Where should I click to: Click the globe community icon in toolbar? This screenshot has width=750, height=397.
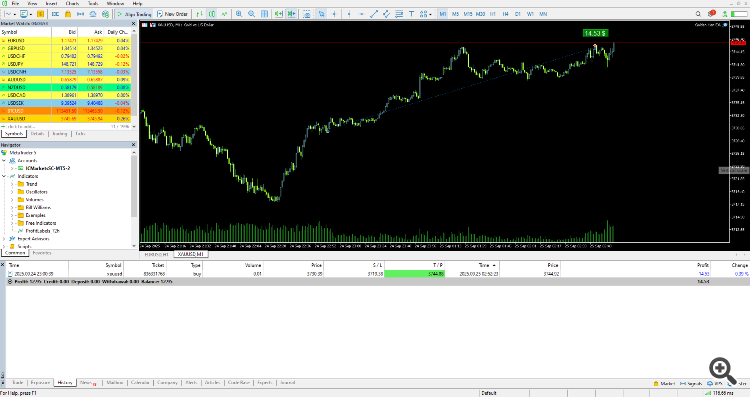tap(105, 14)
